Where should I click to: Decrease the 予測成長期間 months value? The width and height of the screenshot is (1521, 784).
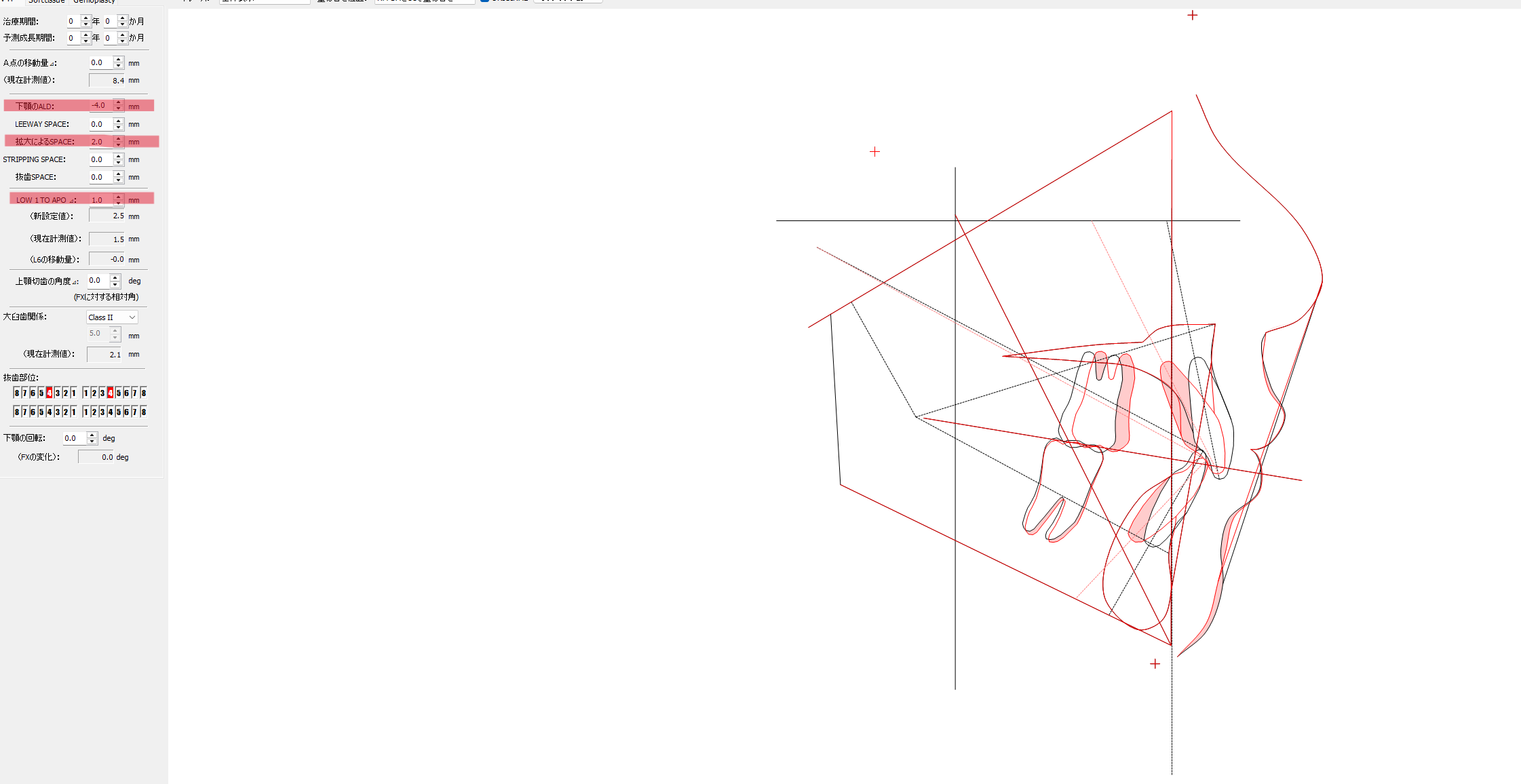pyautogui.click(x=122, y=41)
